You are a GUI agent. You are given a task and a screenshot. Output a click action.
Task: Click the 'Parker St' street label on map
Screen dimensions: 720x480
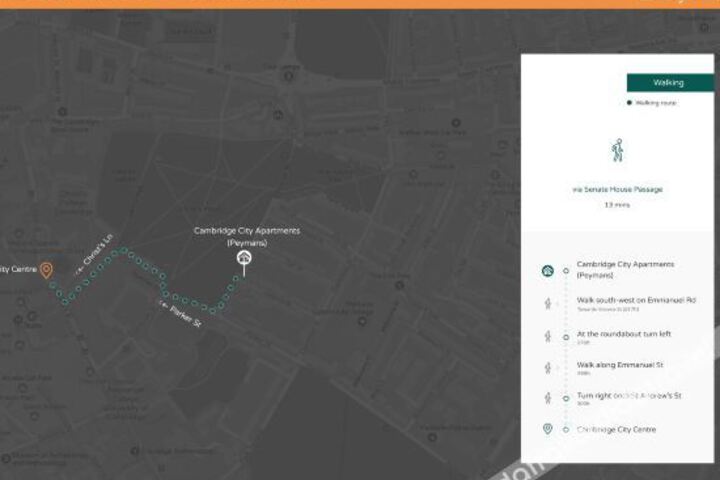coord(180,313)
